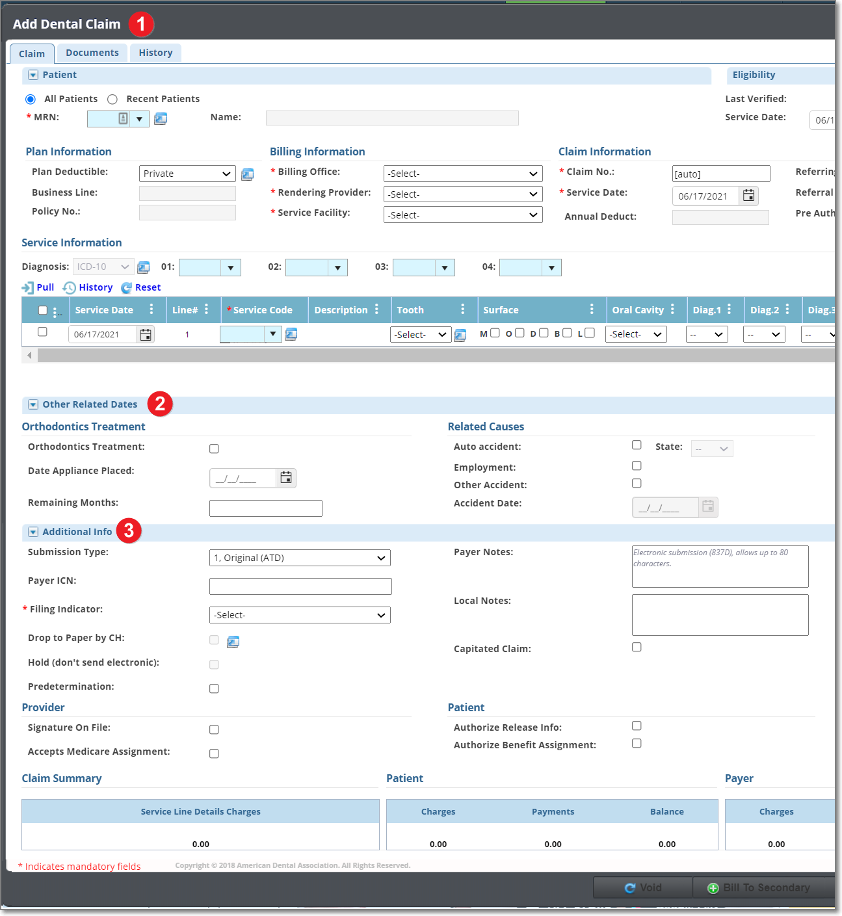Click into the Payer ICN field
Image resolution: width=842 pixels, height=916 pixels.
(x=300, y=587)
